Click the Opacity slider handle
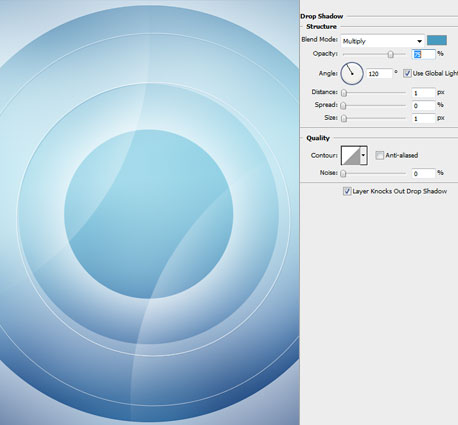Image resolution: width=458 pixels, height=425 pixels. (x=391, y=54)
